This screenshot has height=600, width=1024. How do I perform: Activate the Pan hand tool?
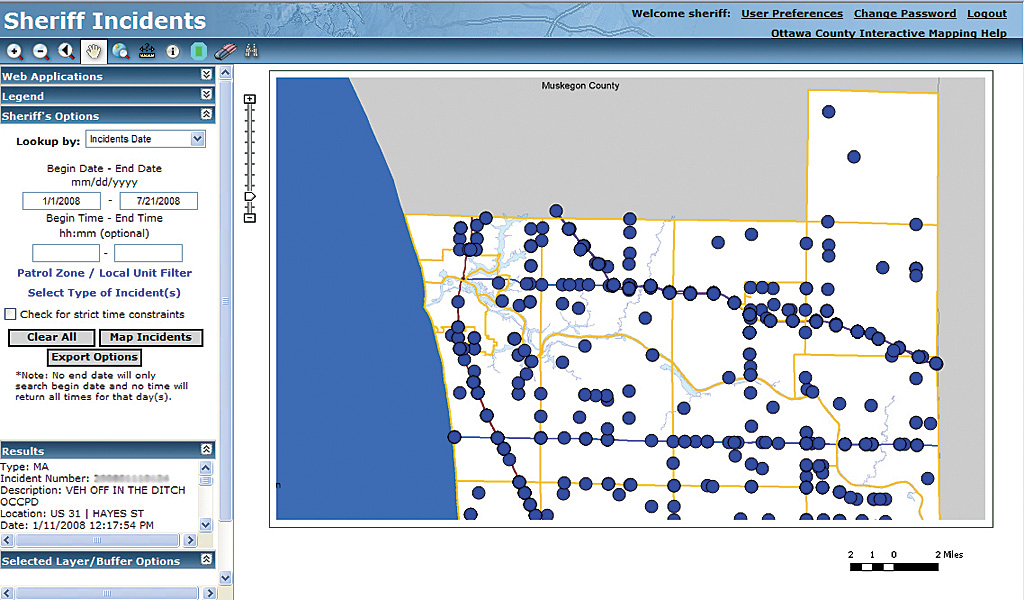click(94, 51)
